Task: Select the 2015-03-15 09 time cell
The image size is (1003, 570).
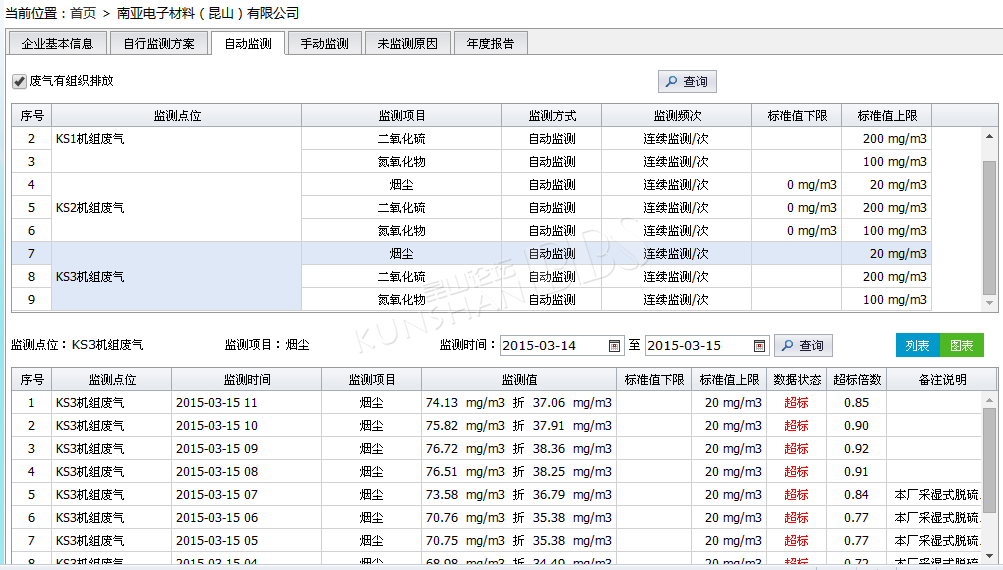Action: coord(247,448)
